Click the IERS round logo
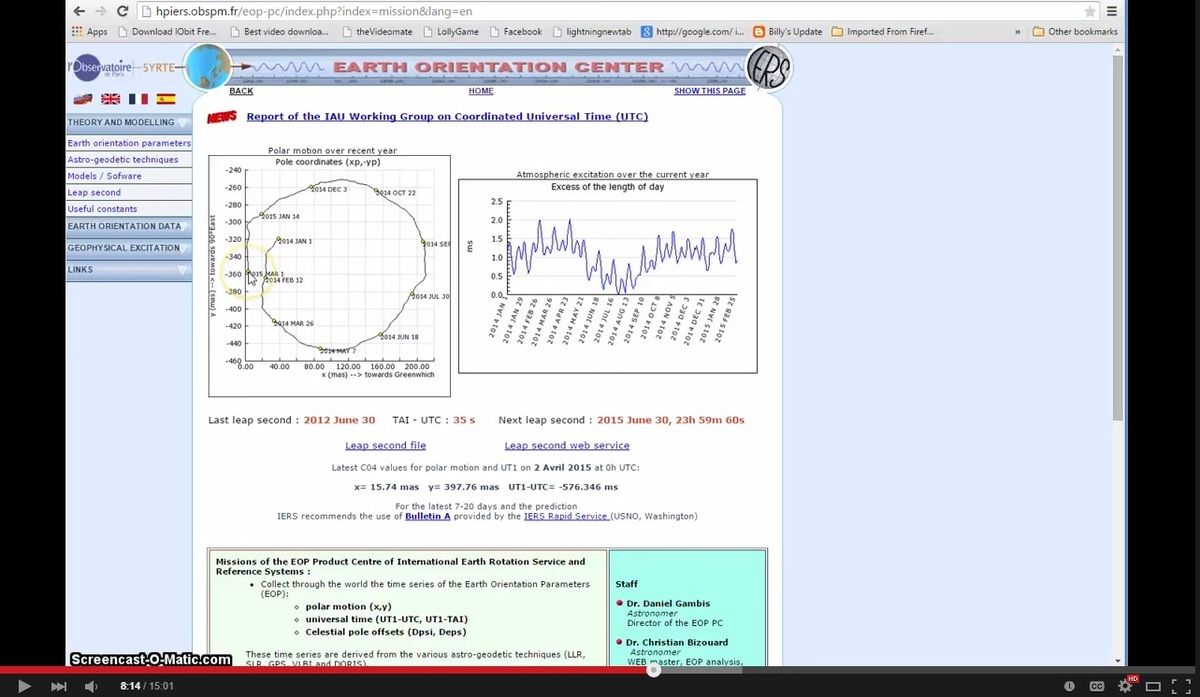 pos(769,66)
